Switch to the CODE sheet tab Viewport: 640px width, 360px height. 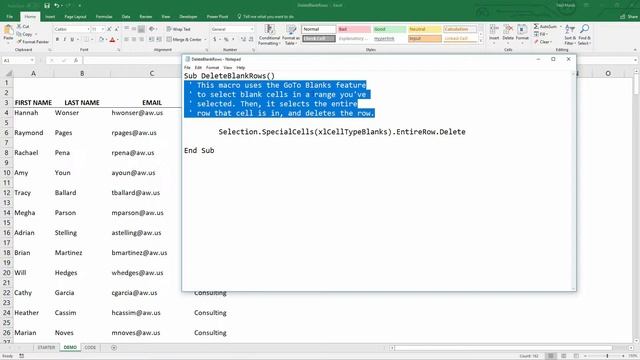tap(90, 348)
